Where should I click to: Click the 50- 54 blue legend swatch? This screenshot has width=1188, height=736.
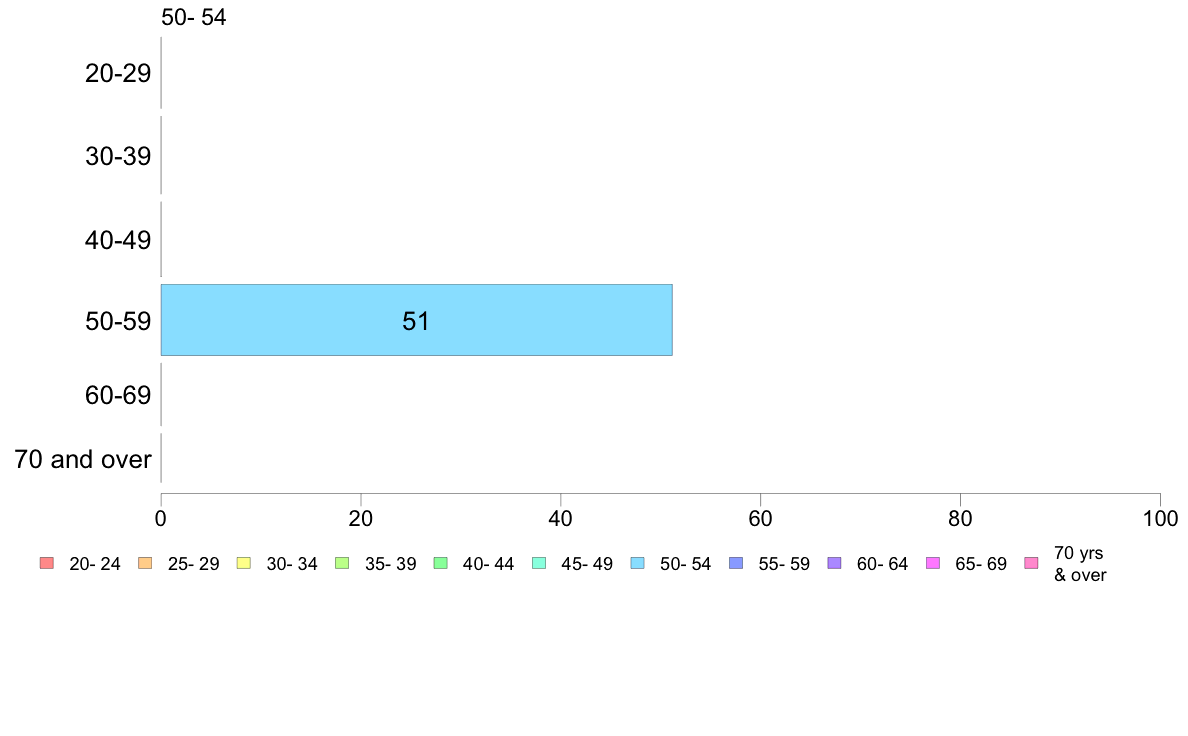click(x=638, y=563)
